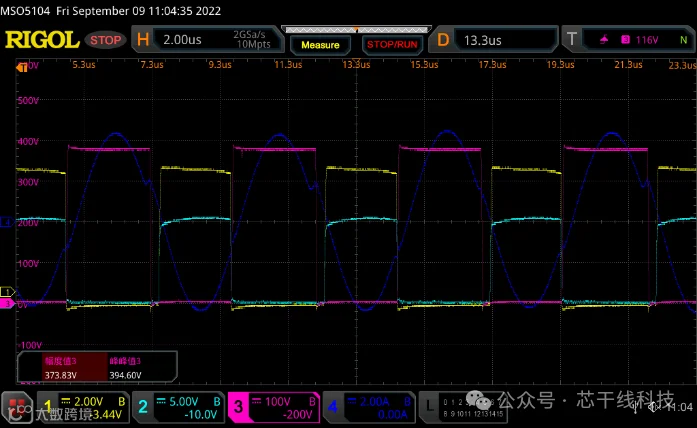This screenshot has height=428, width=697.
Task: Open the Measure menu
Action: point(320,45)
